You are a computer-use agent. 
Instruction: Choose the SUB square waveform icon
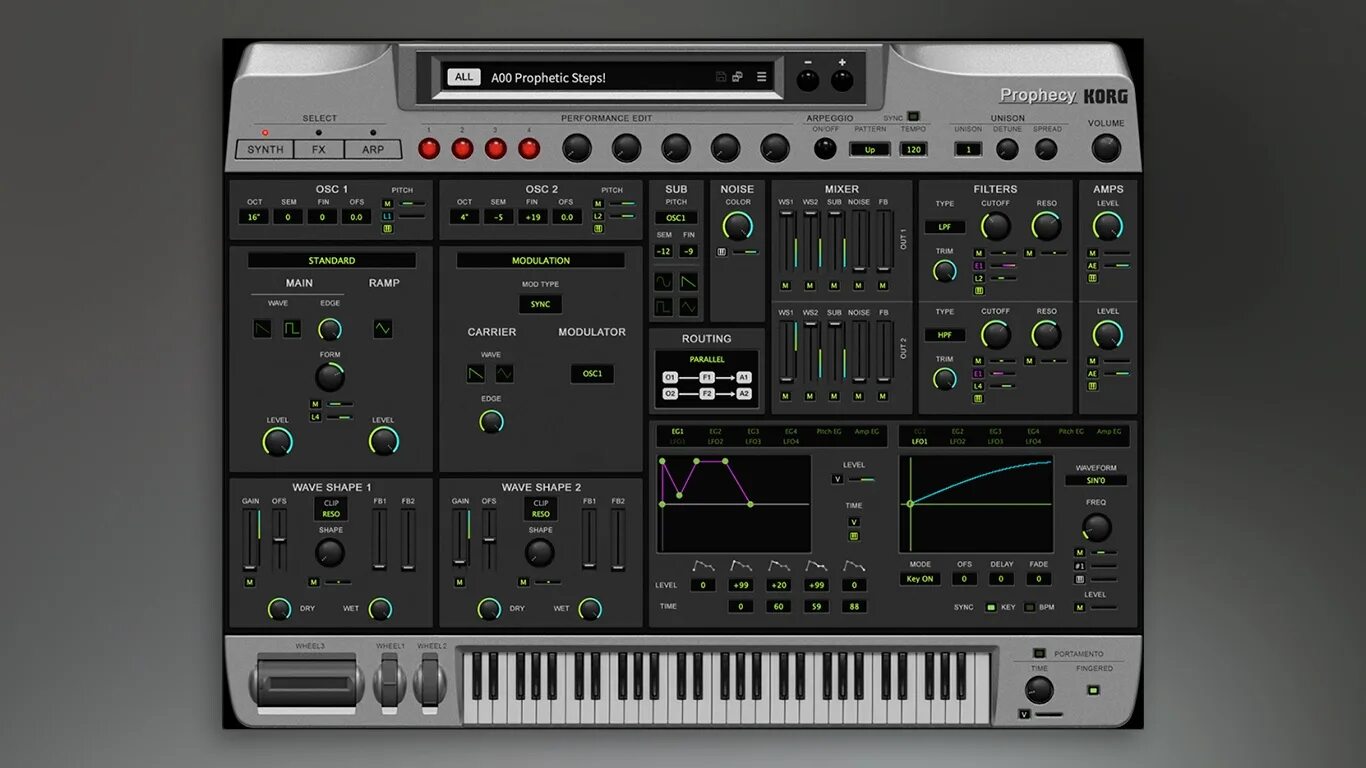click(664, 307)
